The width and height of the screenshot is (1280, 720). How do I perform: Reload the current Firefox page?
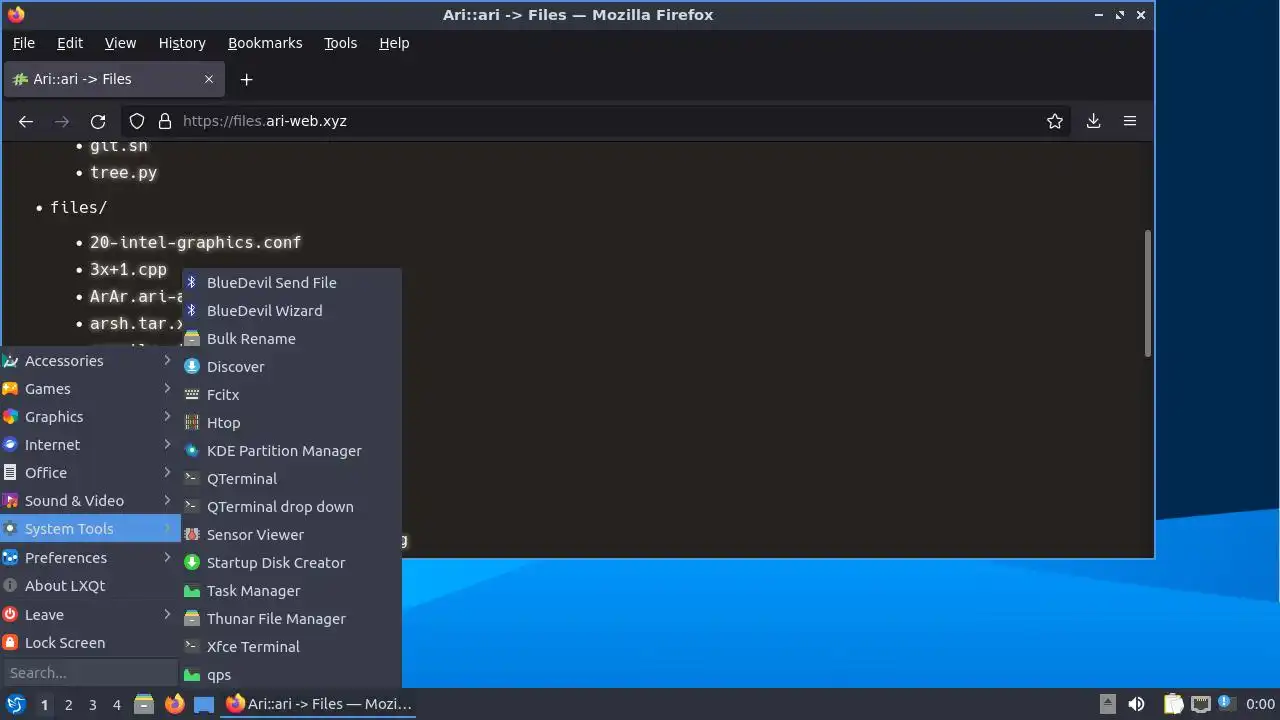tap(98, 121)
